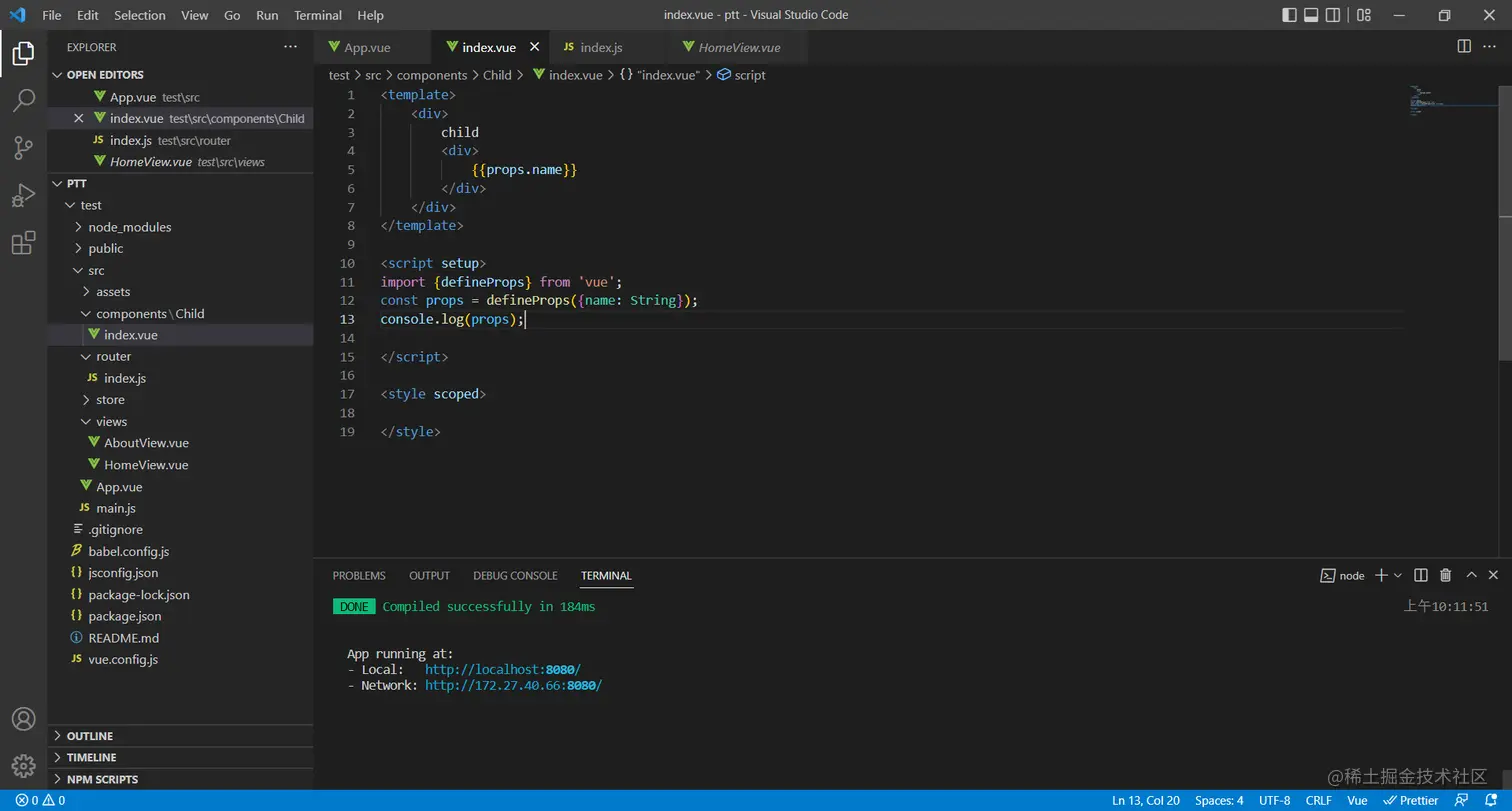
Task: Create a new terminal with plus icon
Action: point(1381,575)
